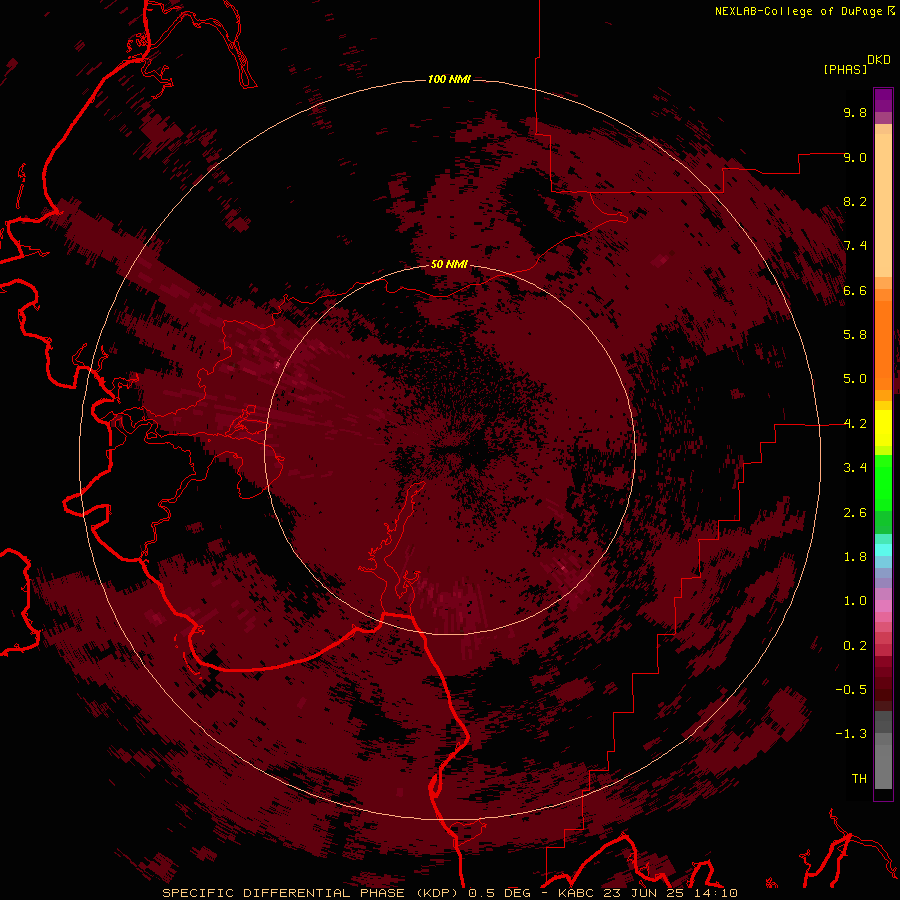Click the 0.2 legend value

(x=855, y=646)
